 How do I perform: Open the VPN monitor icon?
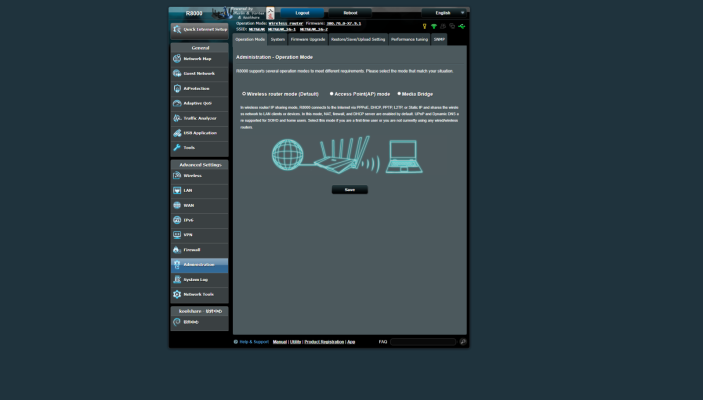coord(177,235)
